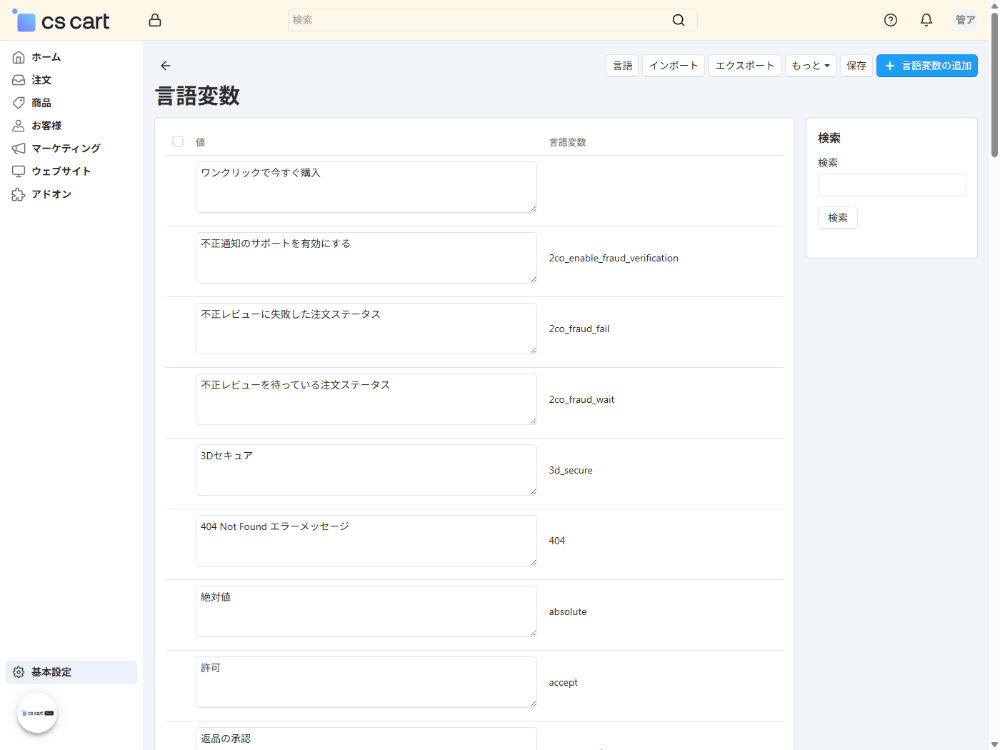
Task: Open the アドオン sidebar entry
Action: click(17, 194)
